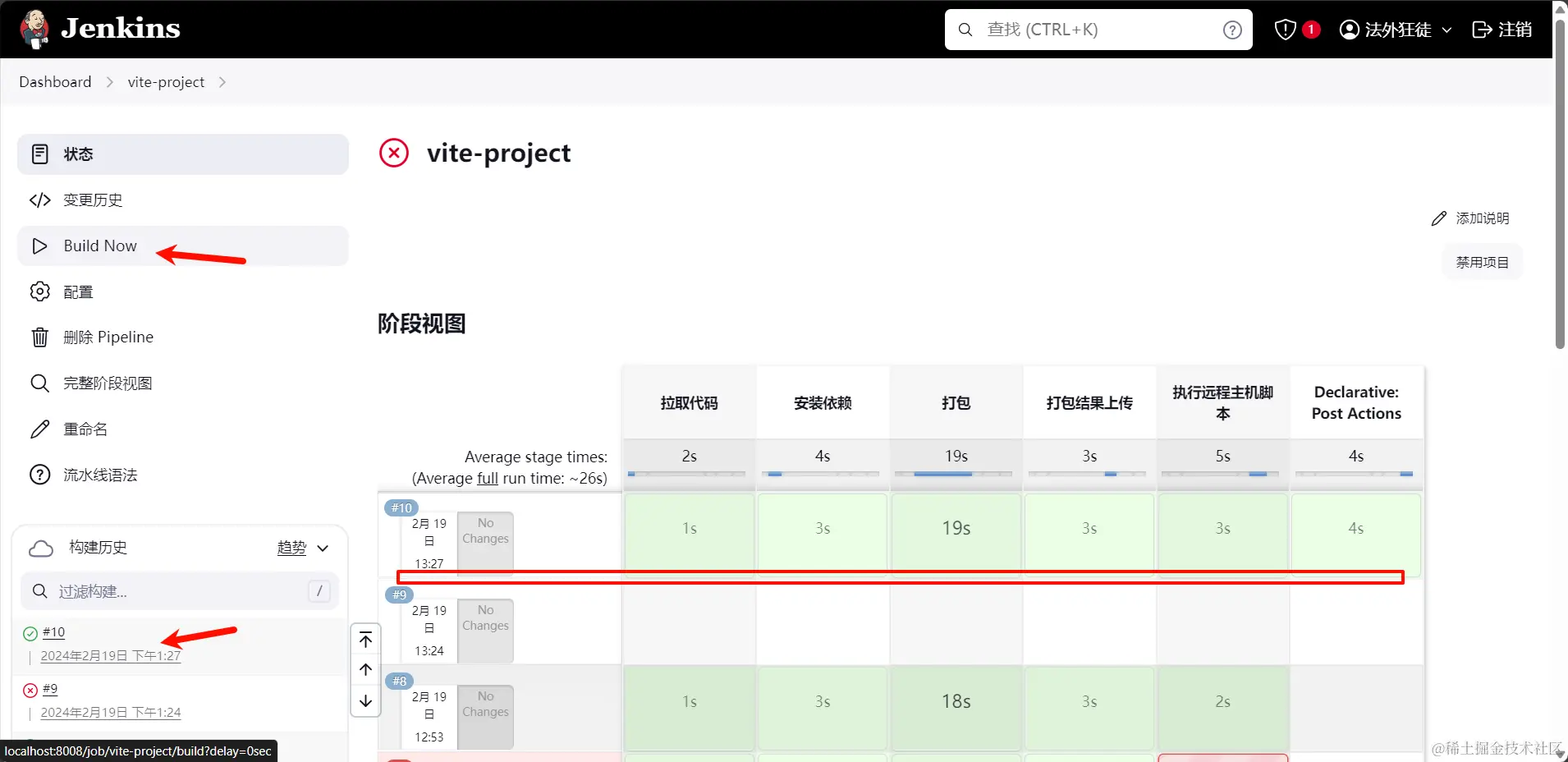Image resolution: width=1568 pixels, height=762 pixels.
Task: Open 流水线语法 in the sidebar
Action: tap(183, 475)
